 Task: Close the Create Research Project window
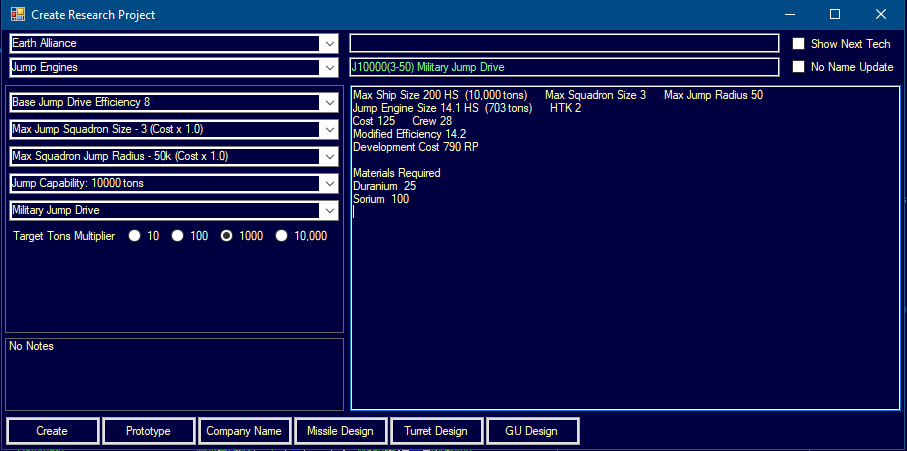[881, 14]
